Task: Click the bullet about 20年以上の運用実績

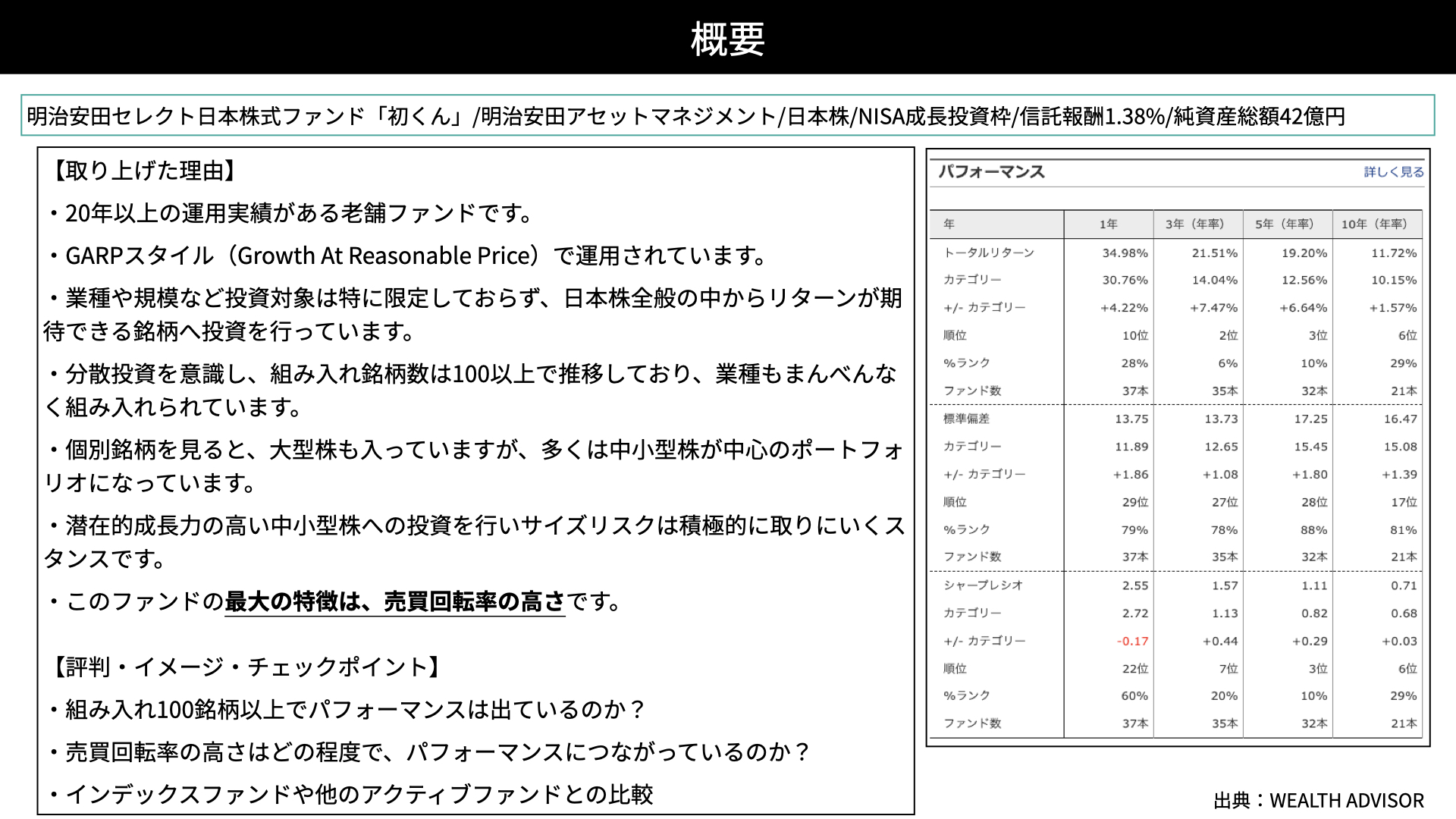Action: click(290, 213)
